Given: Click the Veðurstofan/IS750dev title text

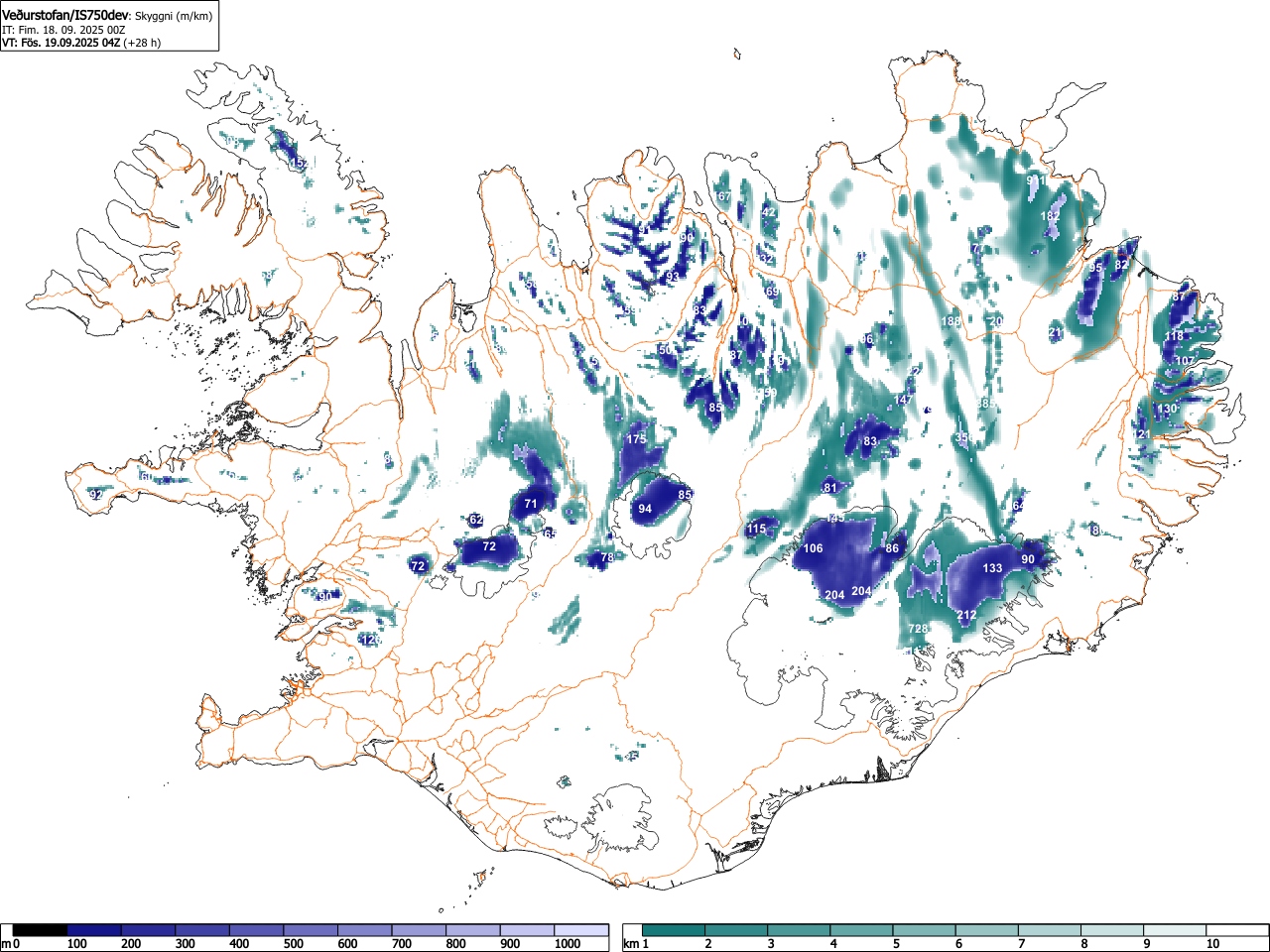Looking at the screenshot, I should [x=66, y=16].
